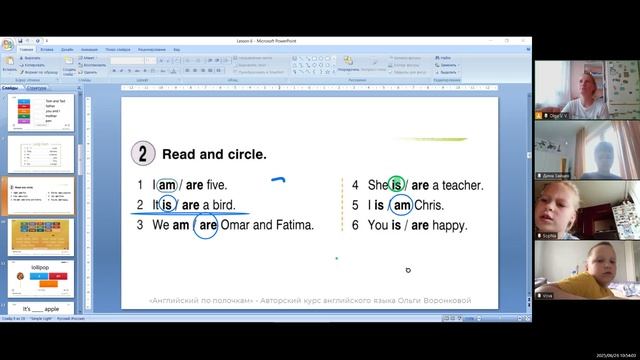Open the Заменить replace dropdown
This screenshot has height=360, width=640.
pos(447,65)
